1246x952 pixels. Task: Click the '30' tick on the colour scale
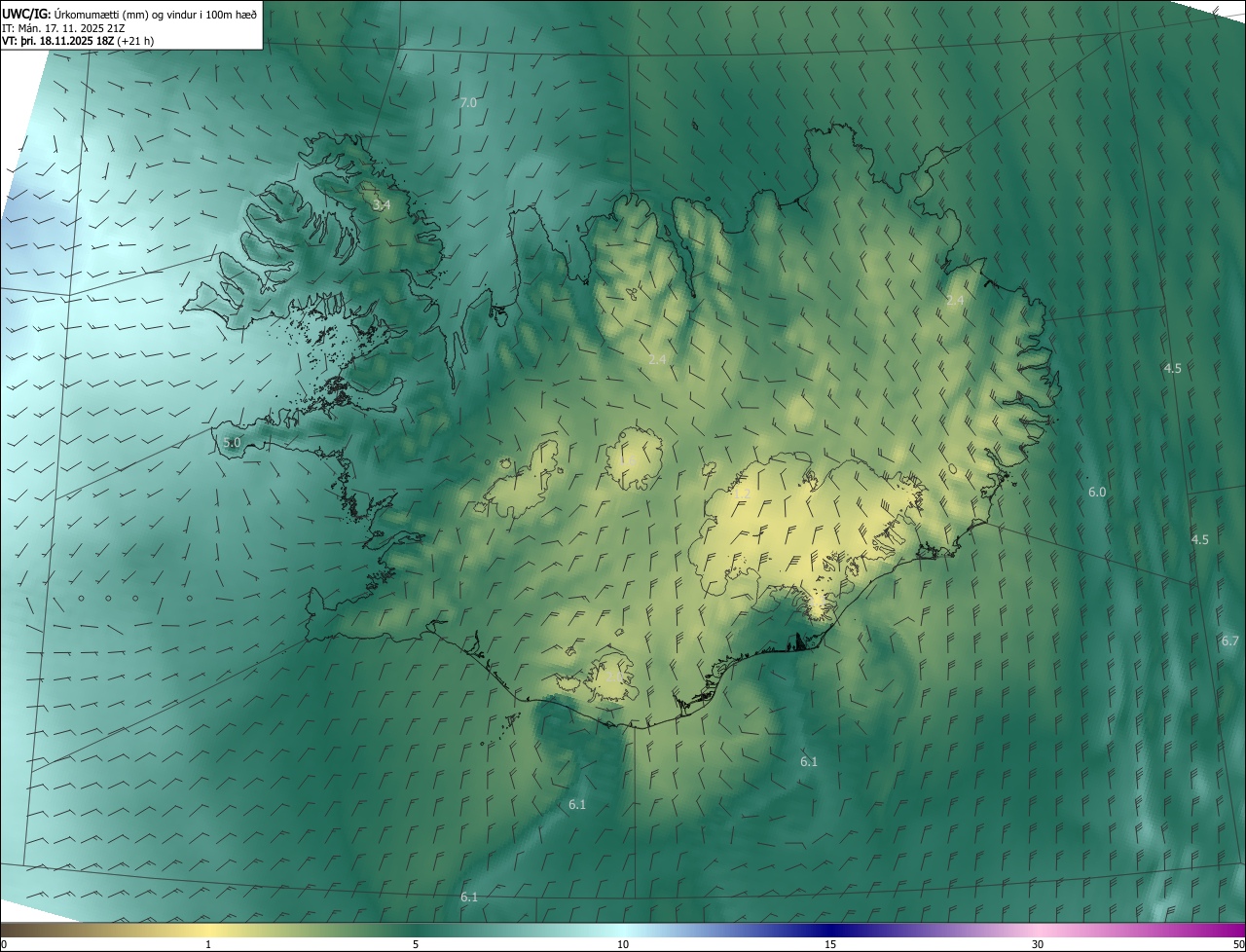tap(1038, 944)
